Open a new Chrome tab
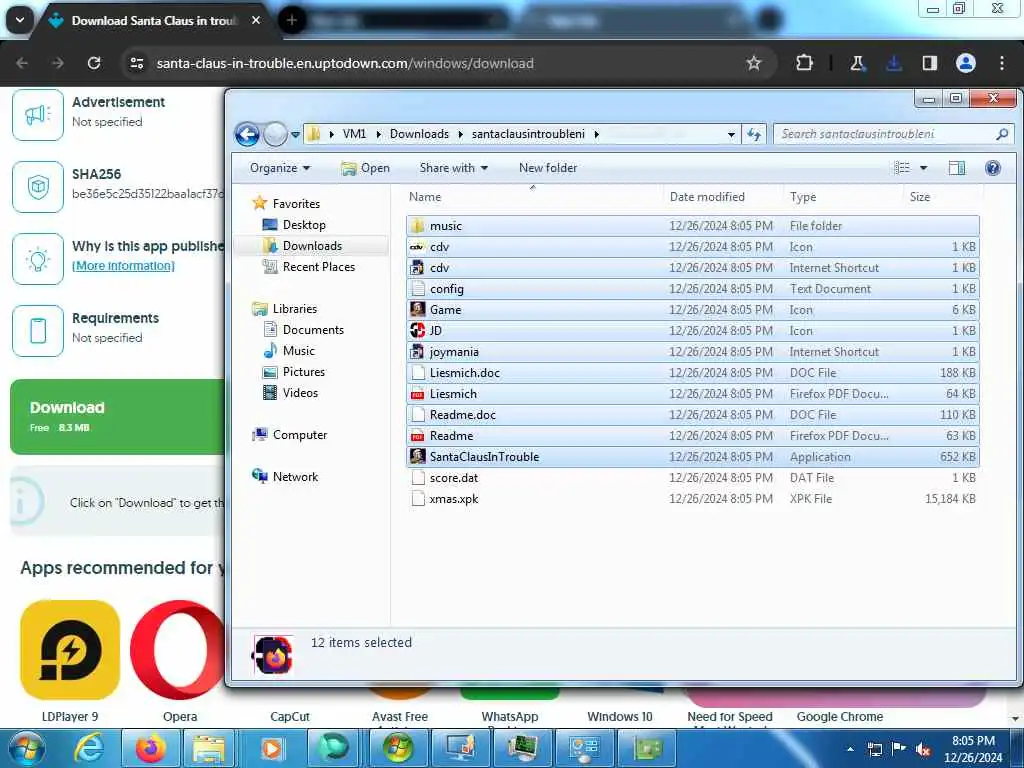The image size is (1024, 768). click(291, 20)
